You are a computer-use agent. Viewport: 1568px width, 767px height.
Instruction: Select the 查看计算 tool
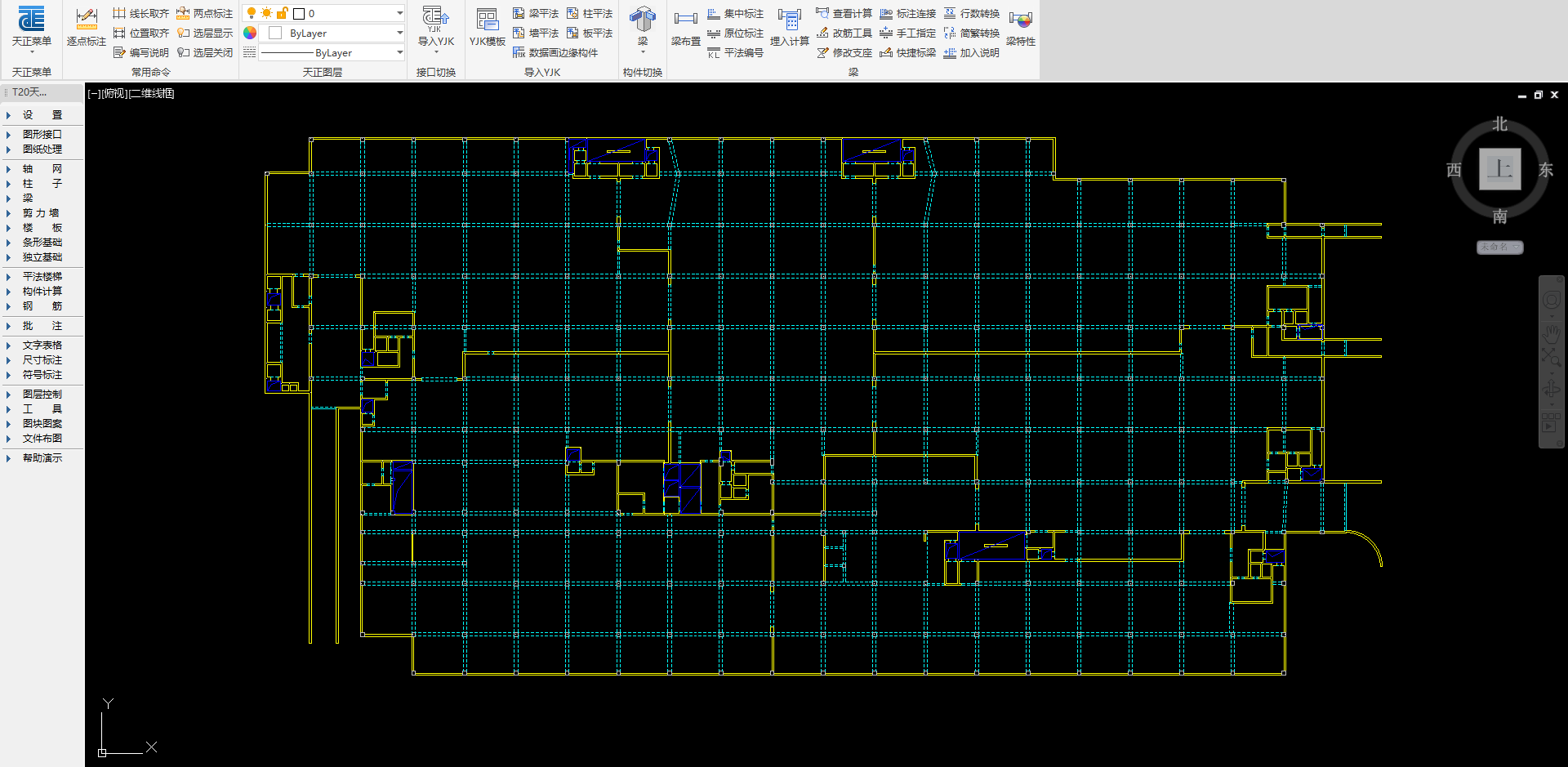coord(844,13)
